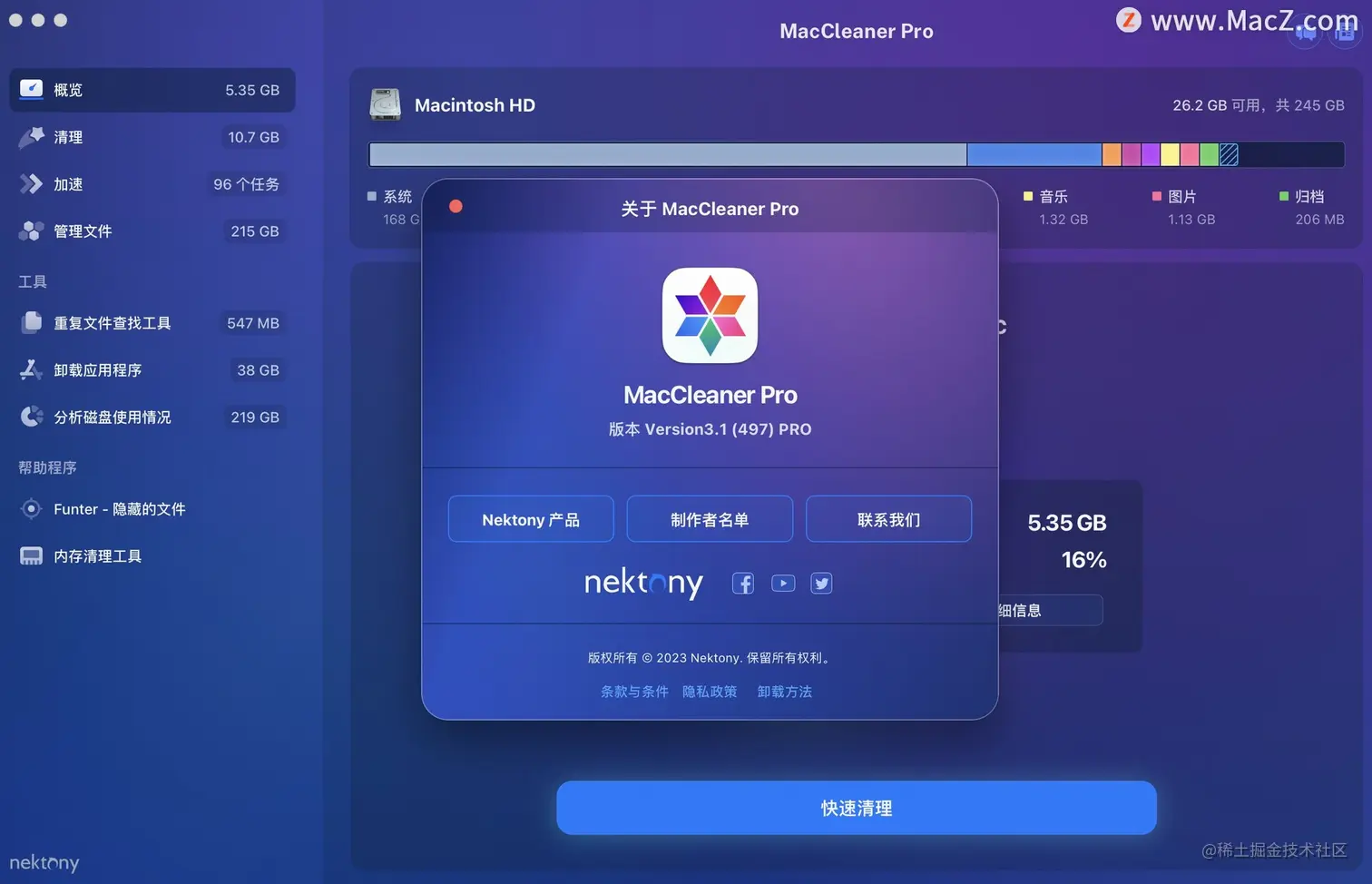This screenshot has width=1372, height=884.
Task: Click the 10.7 GB badge next to 清理
Action: point(253,137)
